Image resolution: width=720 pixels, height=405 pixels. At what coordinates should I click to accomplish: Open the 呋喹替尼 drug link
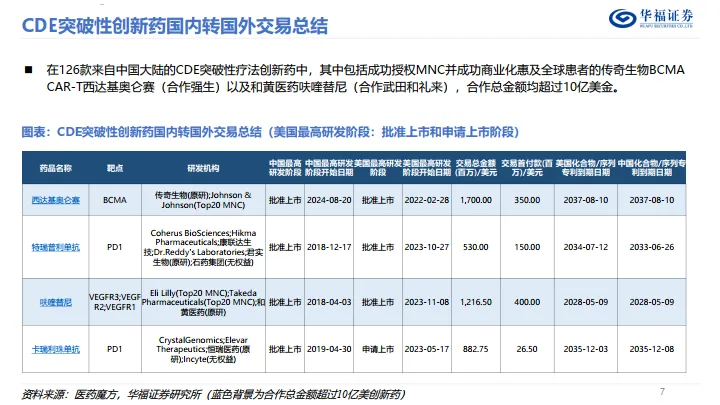pyautogui.click(x=56, y=302)
